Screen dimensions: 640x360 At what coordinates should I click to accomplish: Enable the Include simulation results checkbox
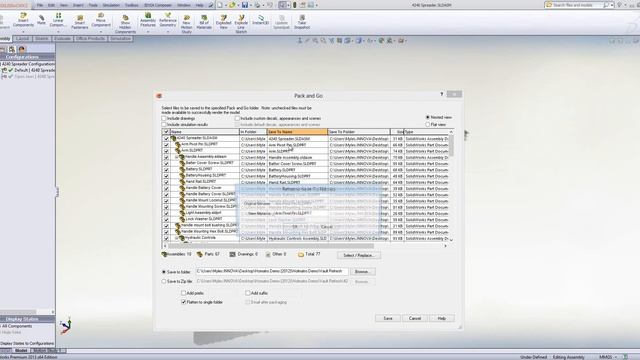point(164,124)
